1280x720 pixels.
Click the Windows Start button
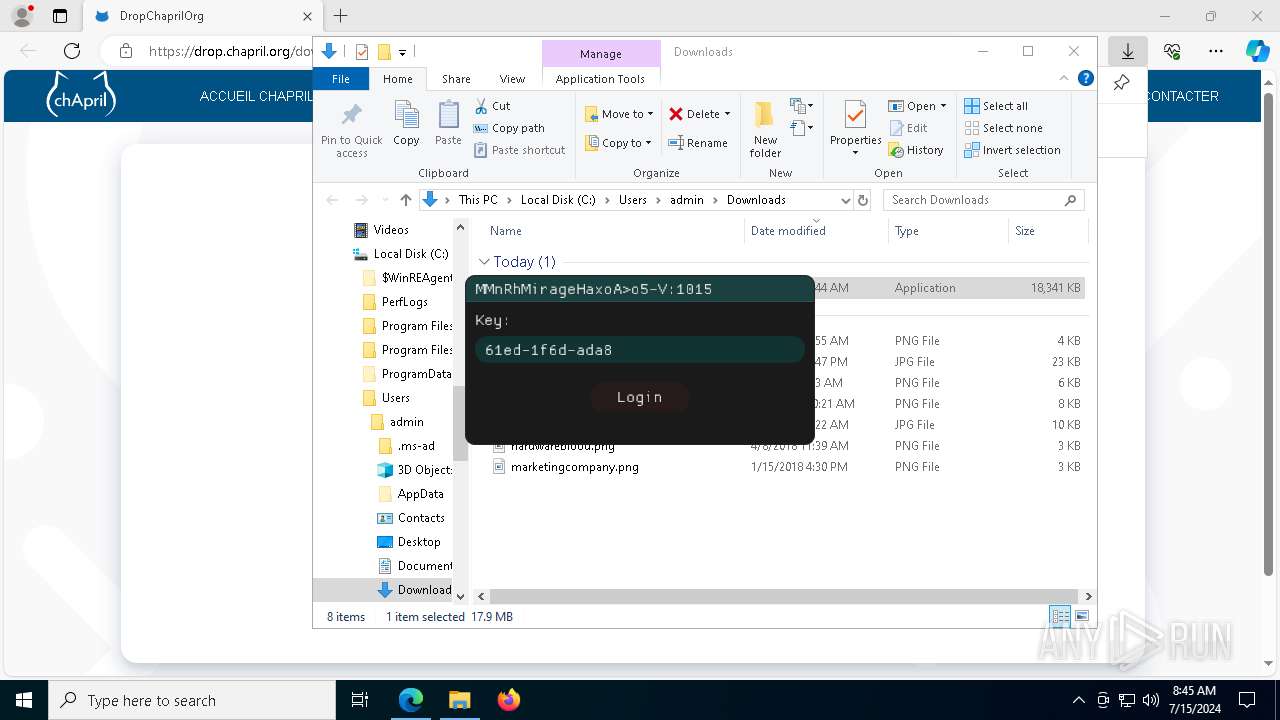[x=24, y=700]
